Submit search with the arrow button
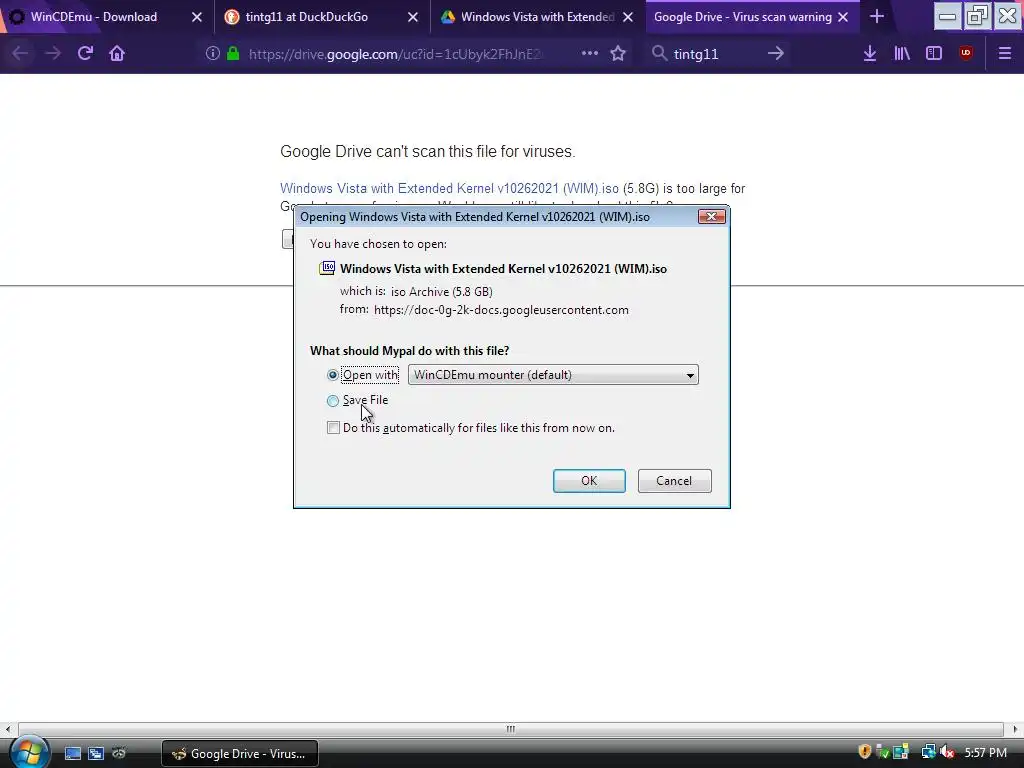Image resolution: width=1024 pixels, height=768 pixels. click(775, 54)
